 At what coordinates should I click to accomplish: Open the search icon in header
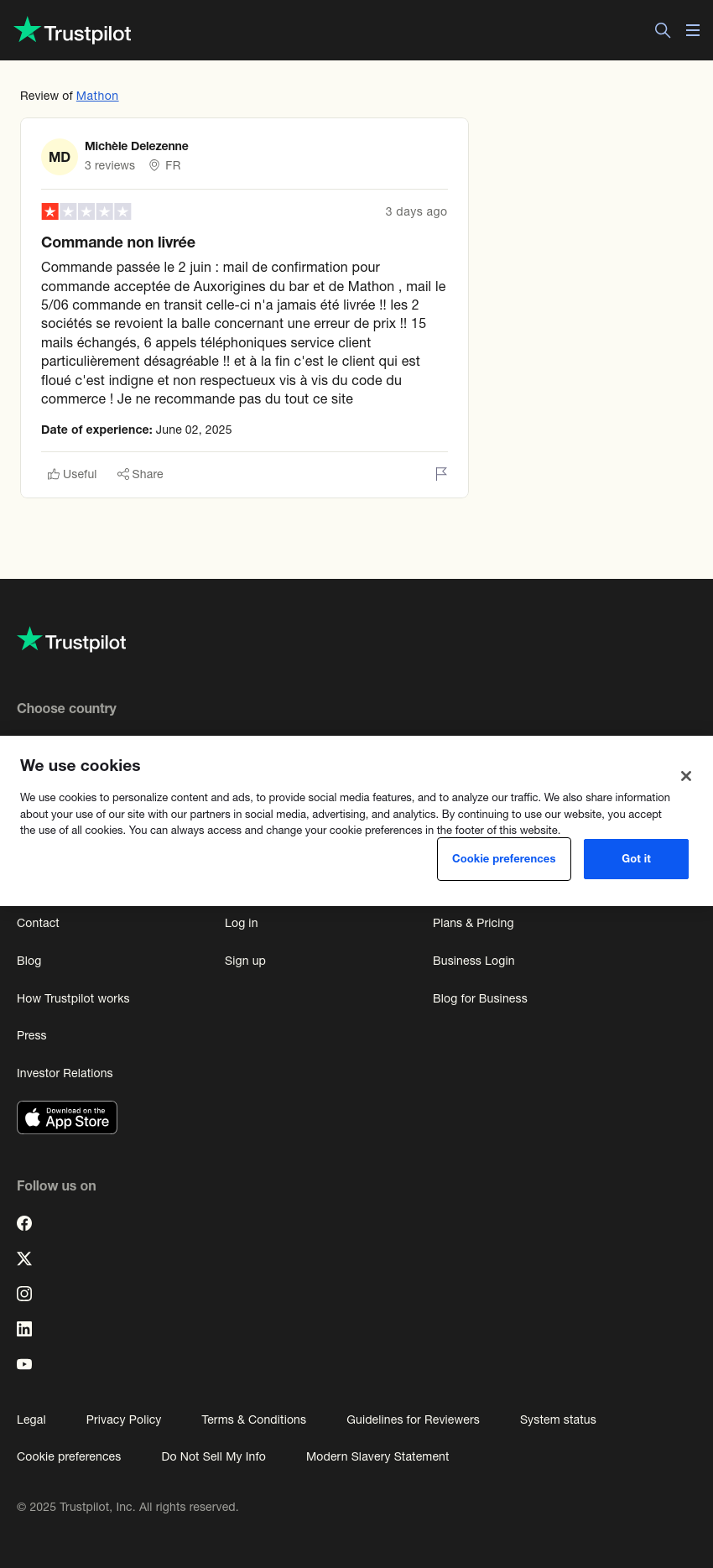(x=663, y=30)
